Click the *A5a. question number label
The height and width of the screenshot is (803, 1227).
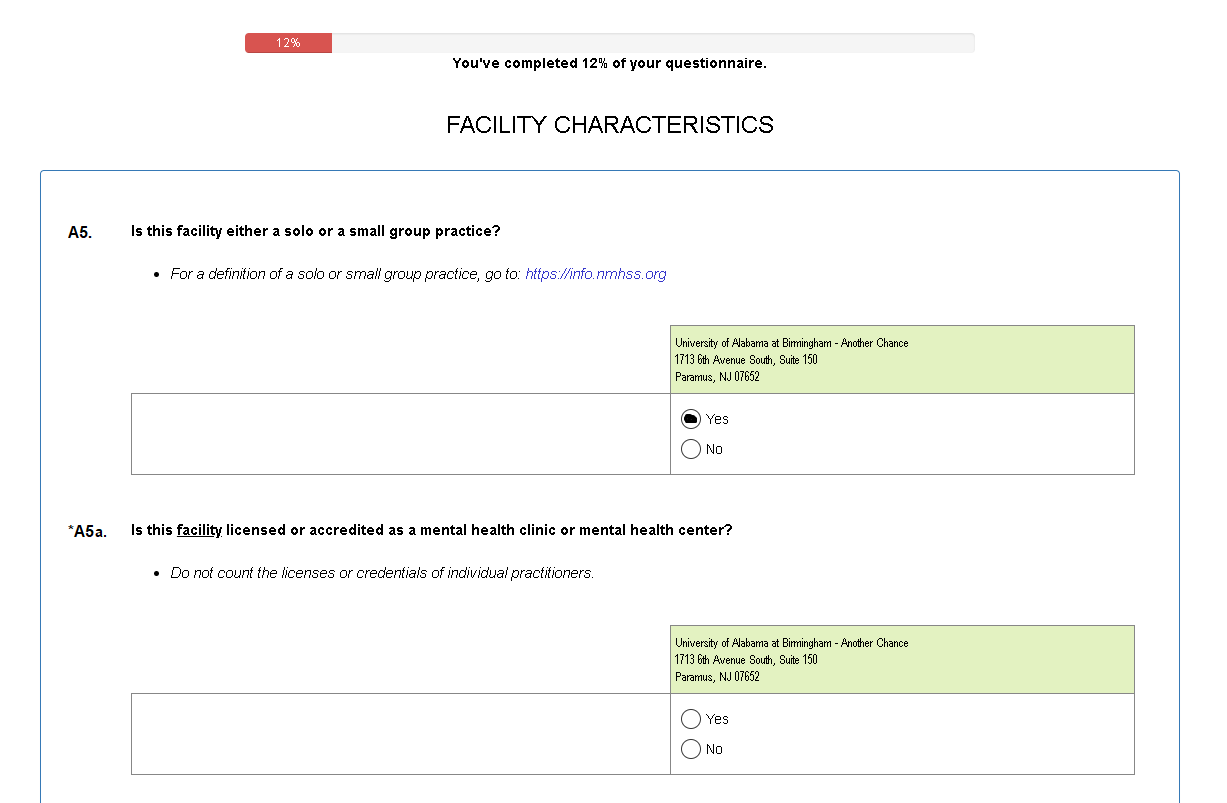(86, 531)
